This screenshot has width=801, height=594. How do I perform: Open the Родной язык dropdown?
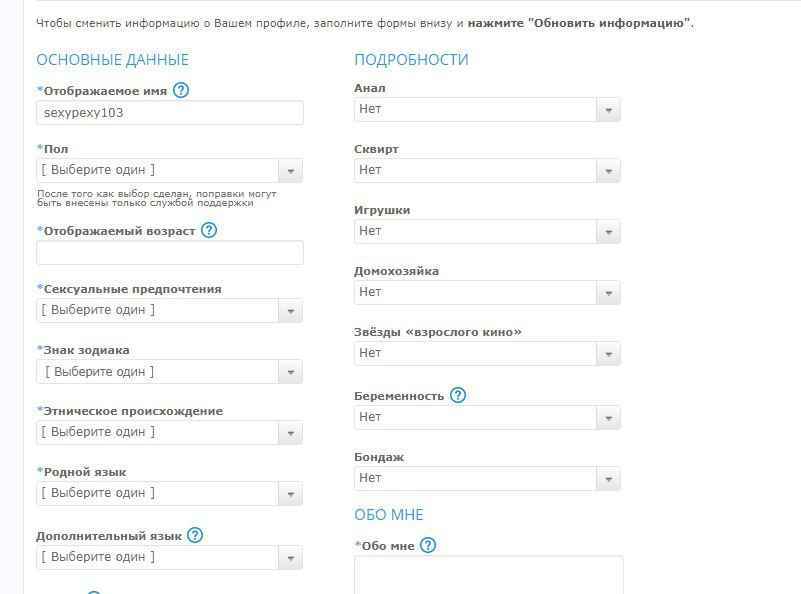click(290, 492)
